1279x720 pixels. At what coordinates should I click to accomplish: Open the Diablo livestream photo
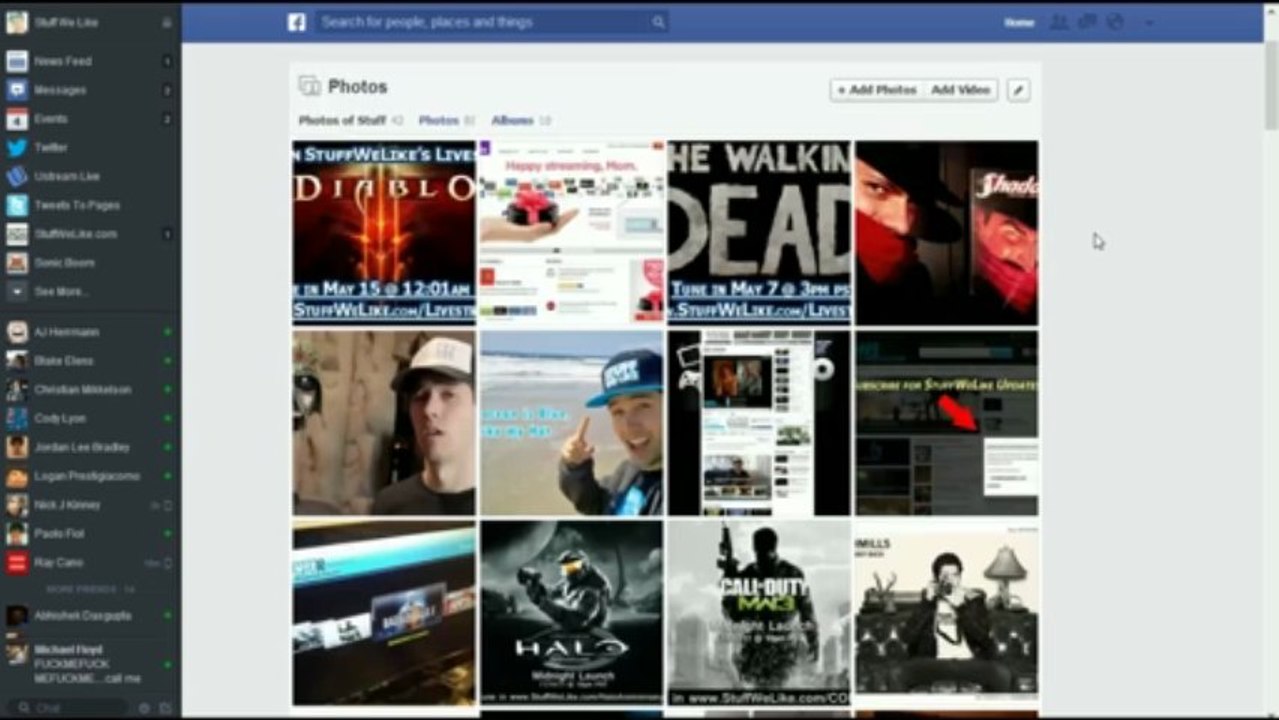(383, 233)
